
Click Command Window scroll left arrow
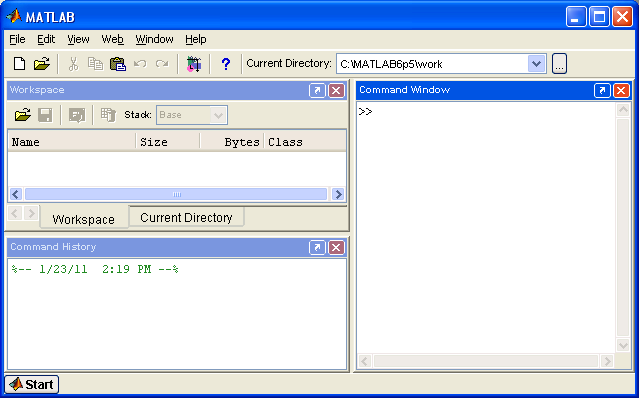(365, 361)
